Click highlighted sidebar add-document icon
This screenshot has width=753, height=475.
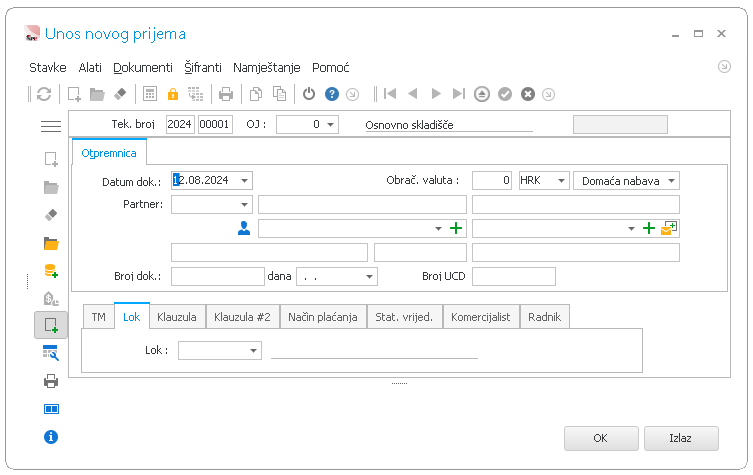(51, 325)
